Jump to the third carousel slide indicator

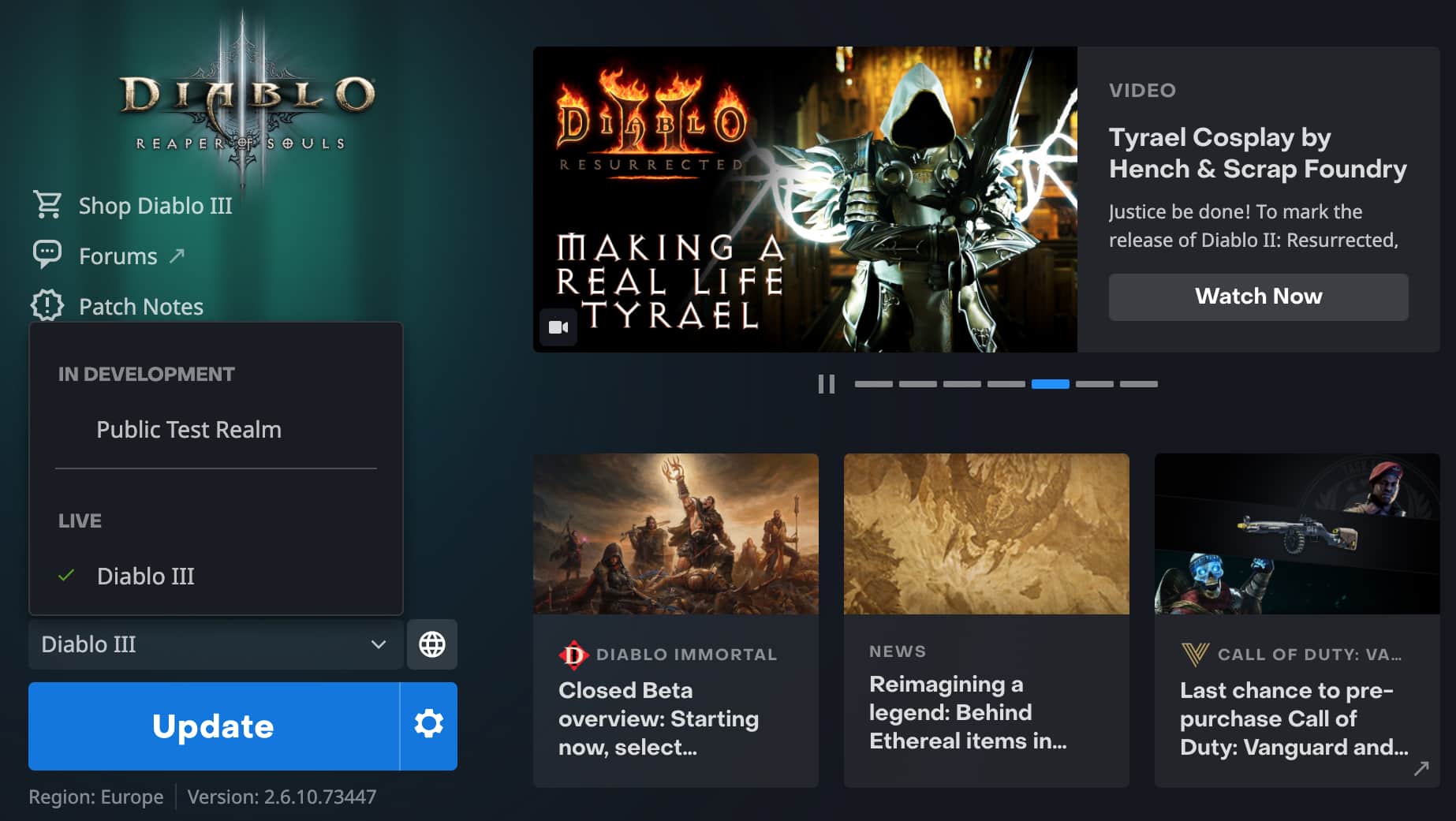pos(962,384)
